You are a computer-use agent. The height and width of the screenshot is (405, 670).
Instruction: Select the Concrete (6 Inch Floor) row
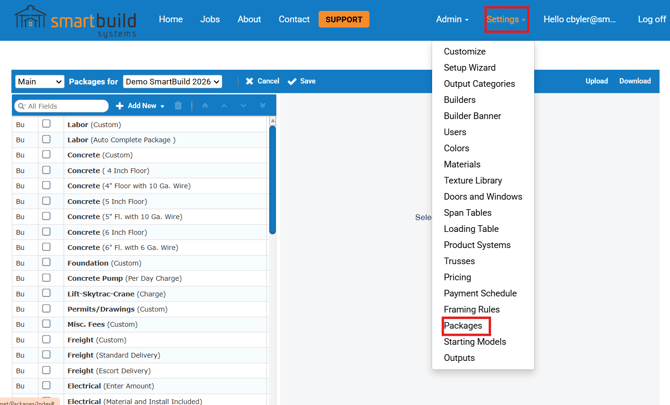pos(140,232)
